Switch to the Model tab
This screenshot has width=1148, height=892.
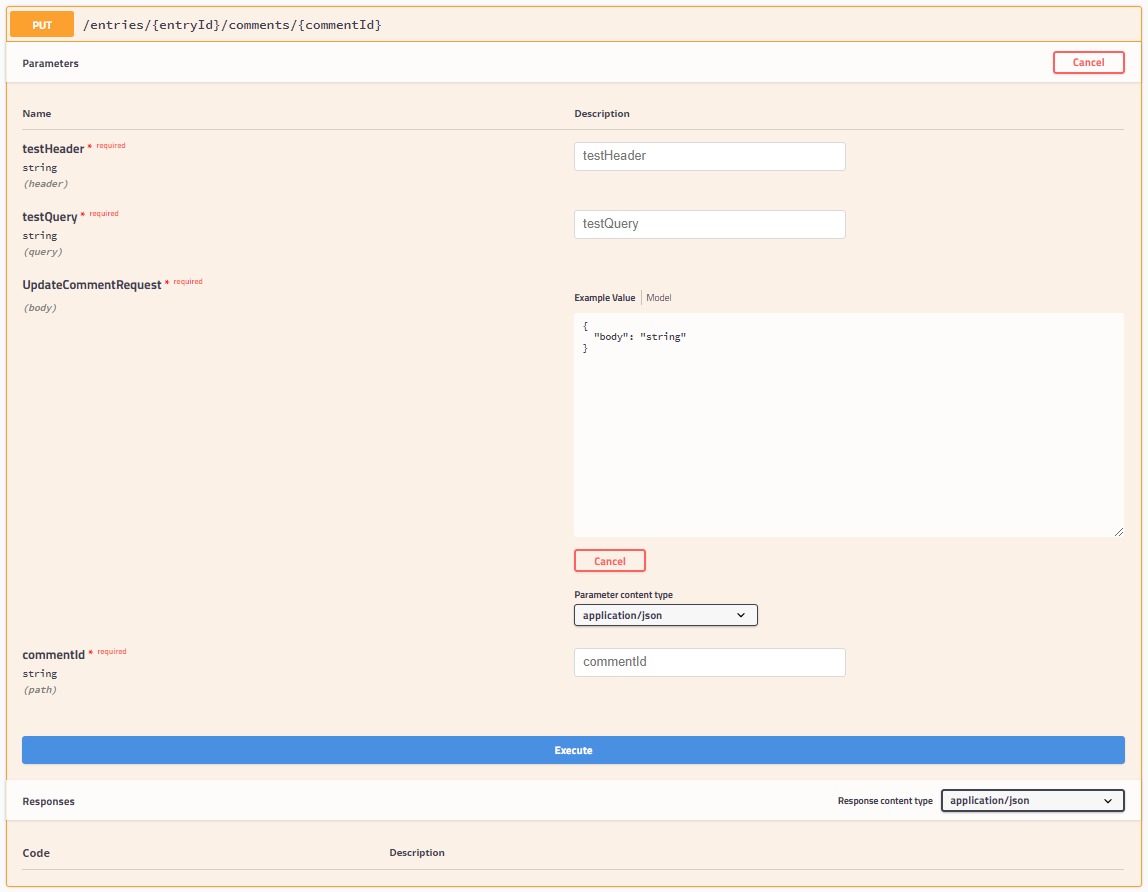pos(658,298)
